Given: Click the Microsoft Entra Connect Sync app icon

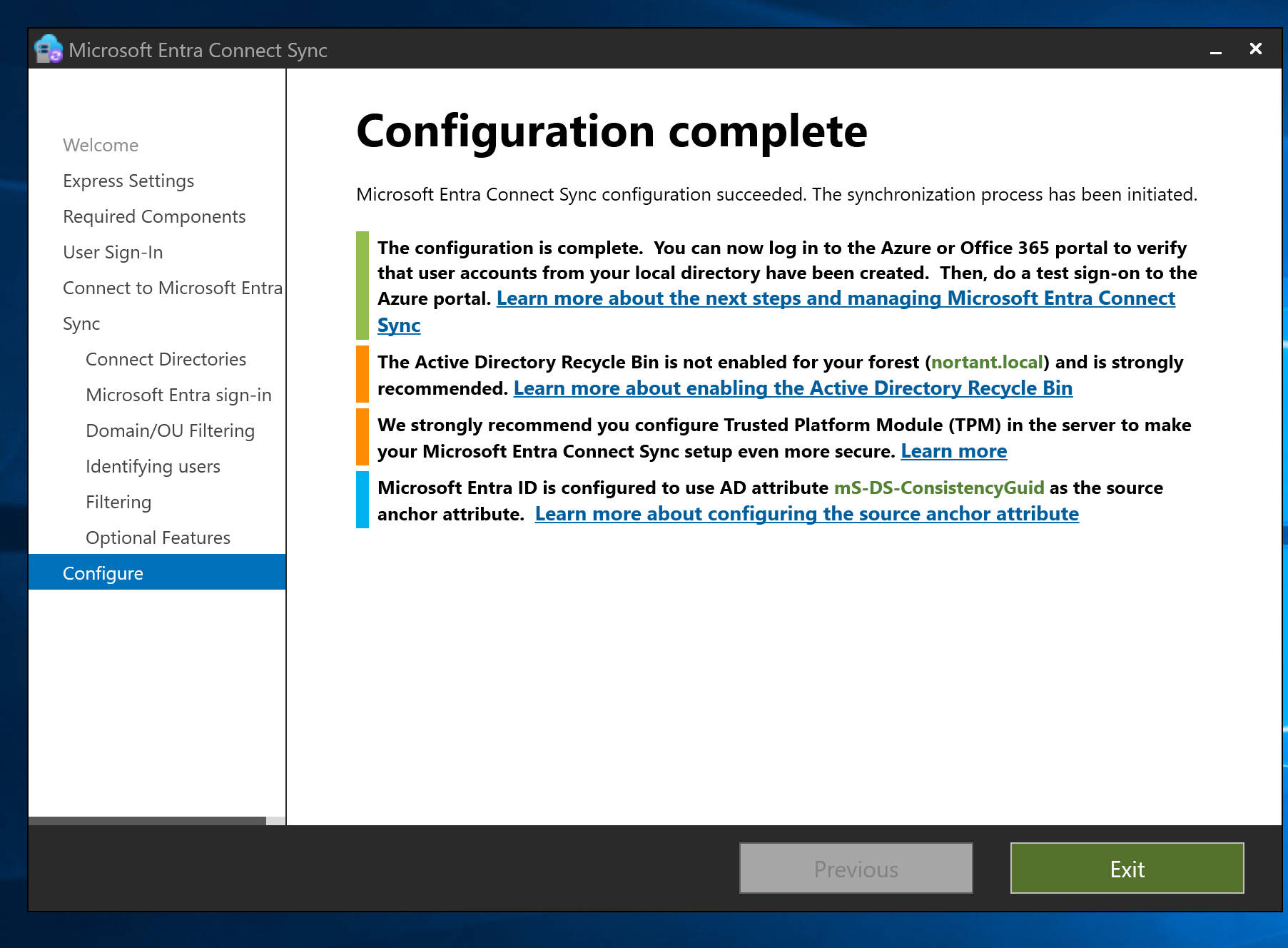Looking at the screenshot, I should [x=48, y=49].
